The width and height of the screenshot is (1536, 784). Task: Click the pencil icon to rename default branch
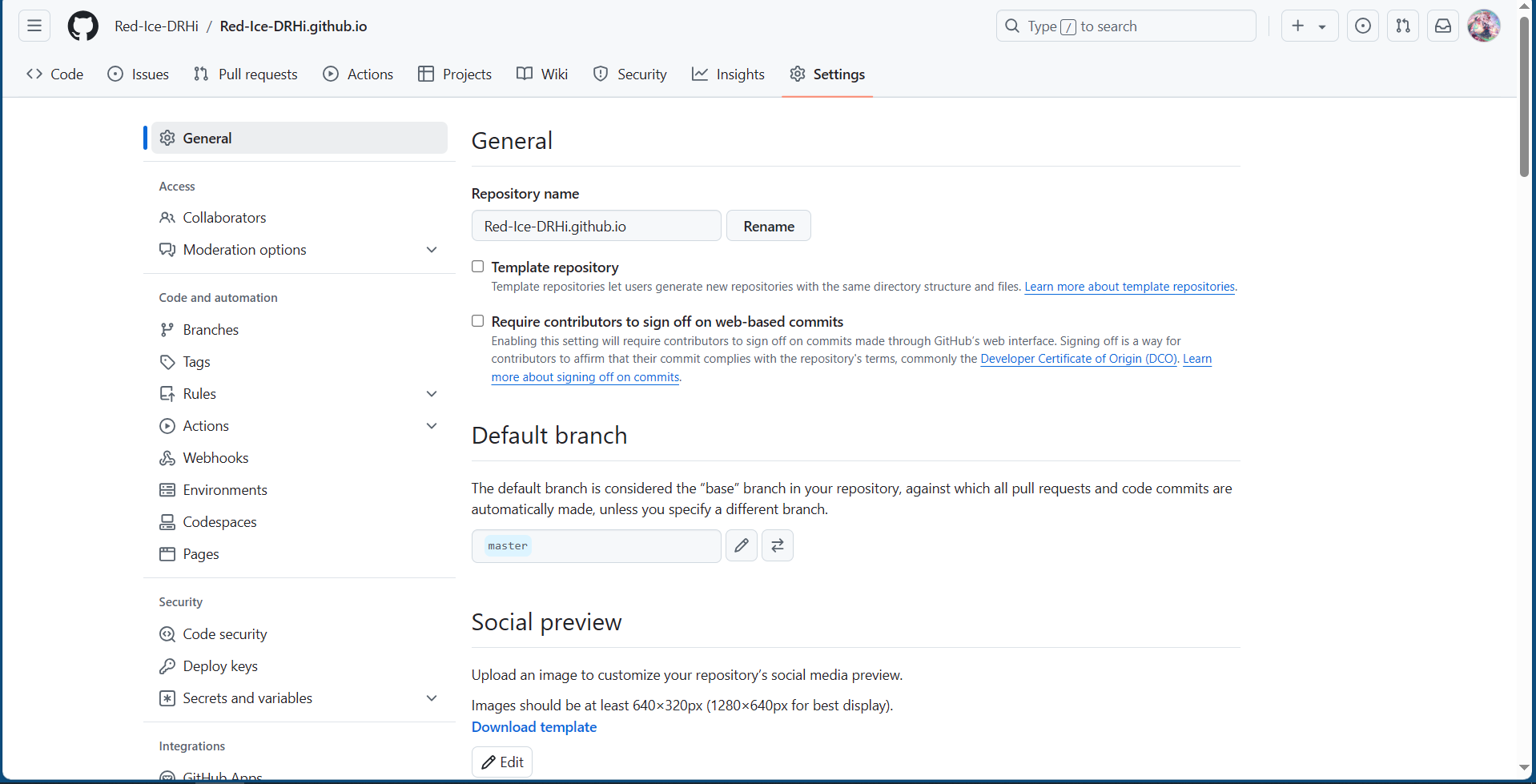click(741, 546)
